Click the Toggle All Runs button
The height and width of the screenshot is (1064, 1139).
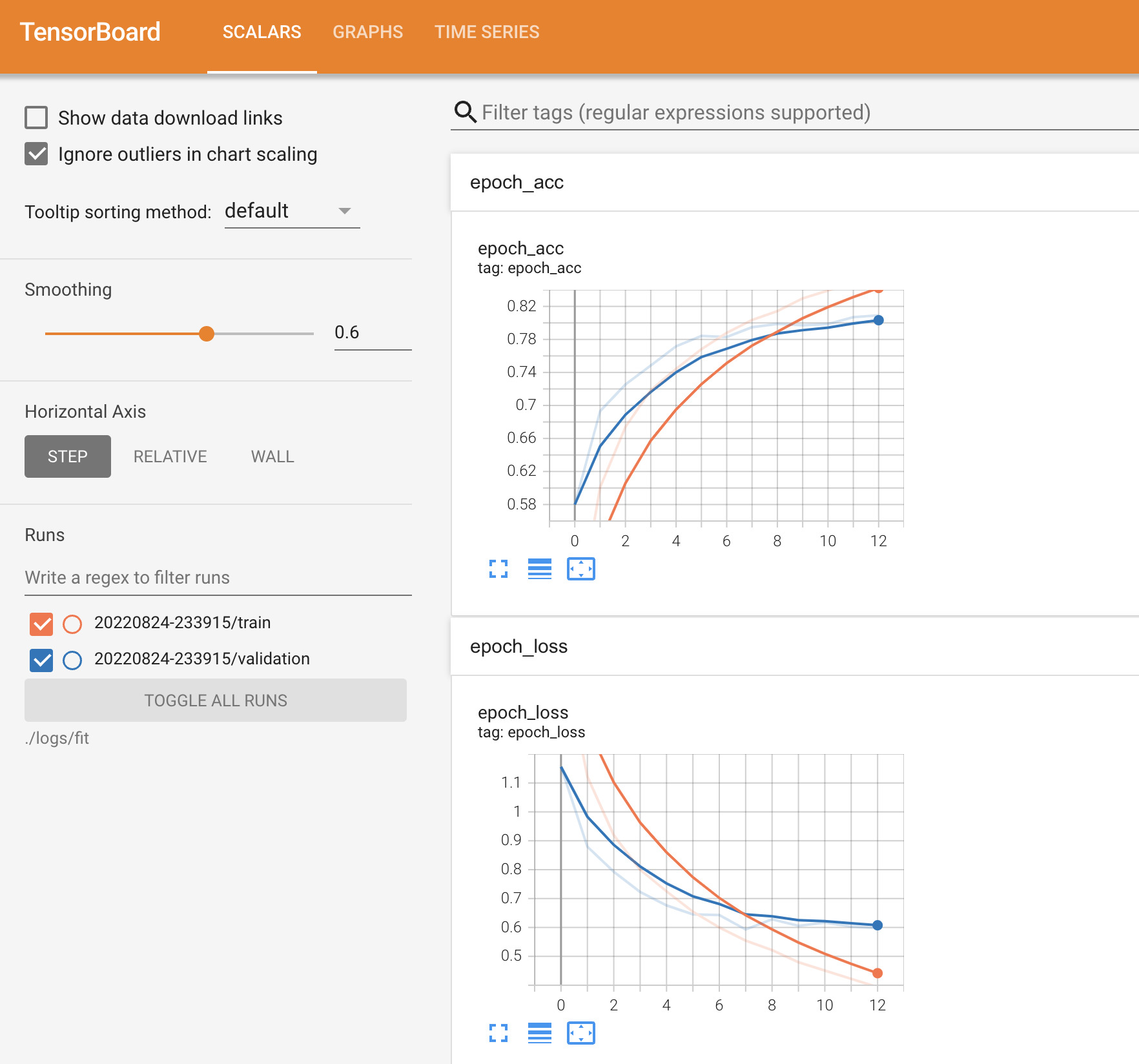216,701
